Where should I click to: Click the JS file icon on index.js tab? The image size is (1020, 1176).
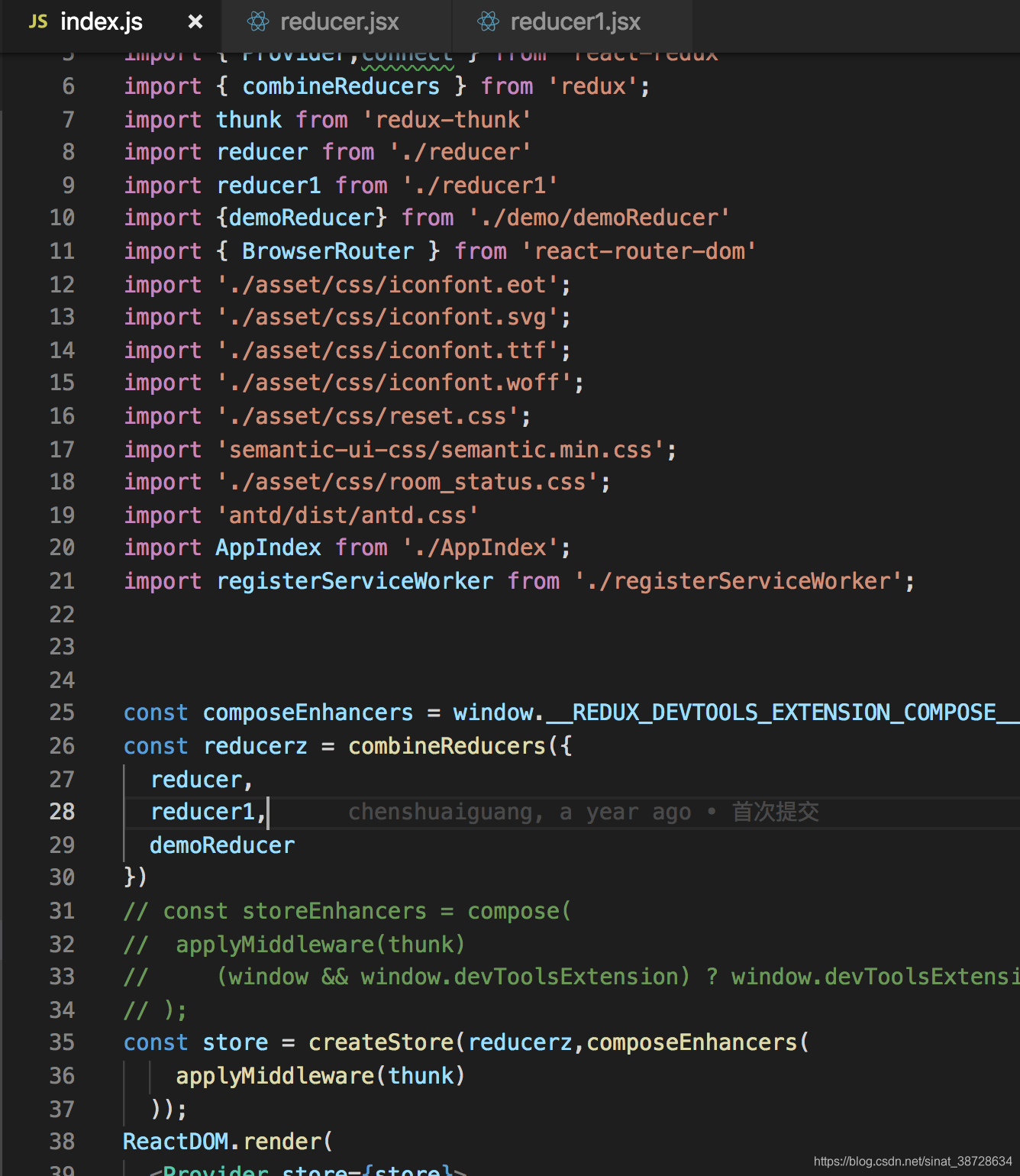click(x=38, y=22)
